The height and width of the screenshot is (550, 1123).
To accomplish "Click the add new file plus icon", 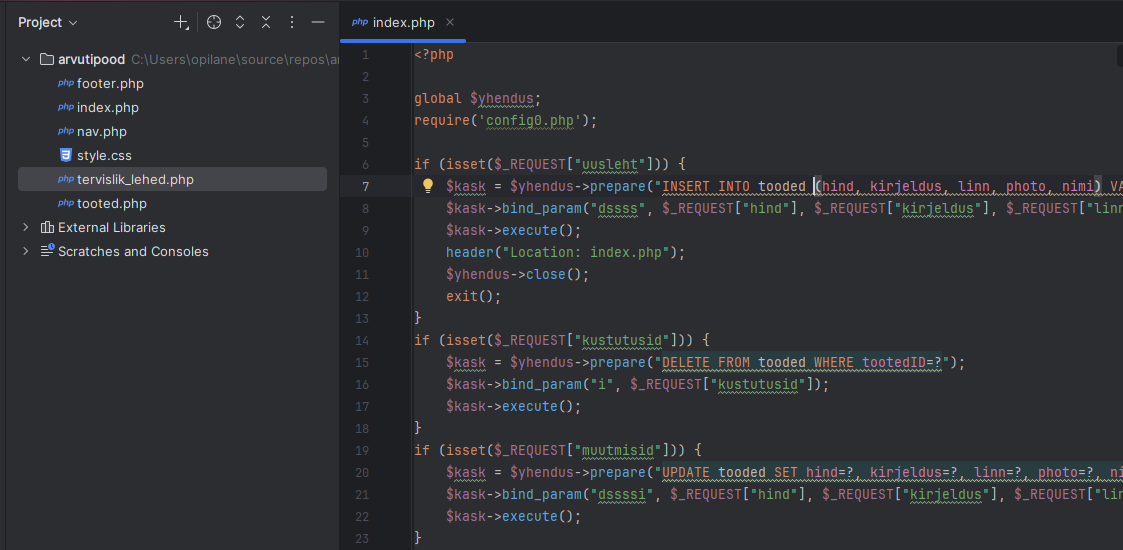I will (180, 22).
